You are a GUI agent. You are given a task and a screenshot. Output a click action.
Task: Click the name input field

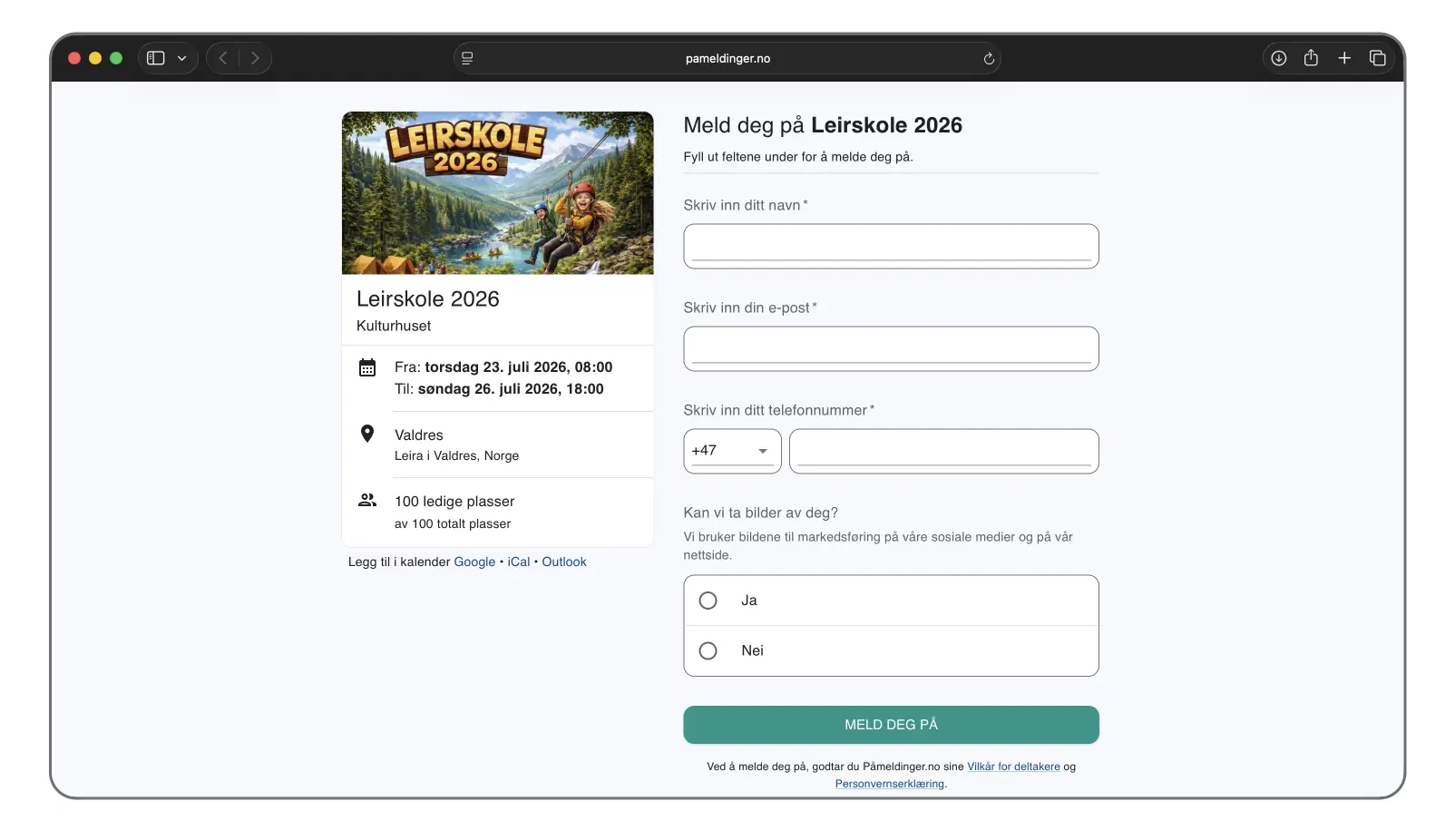click(x=890, y=246)
